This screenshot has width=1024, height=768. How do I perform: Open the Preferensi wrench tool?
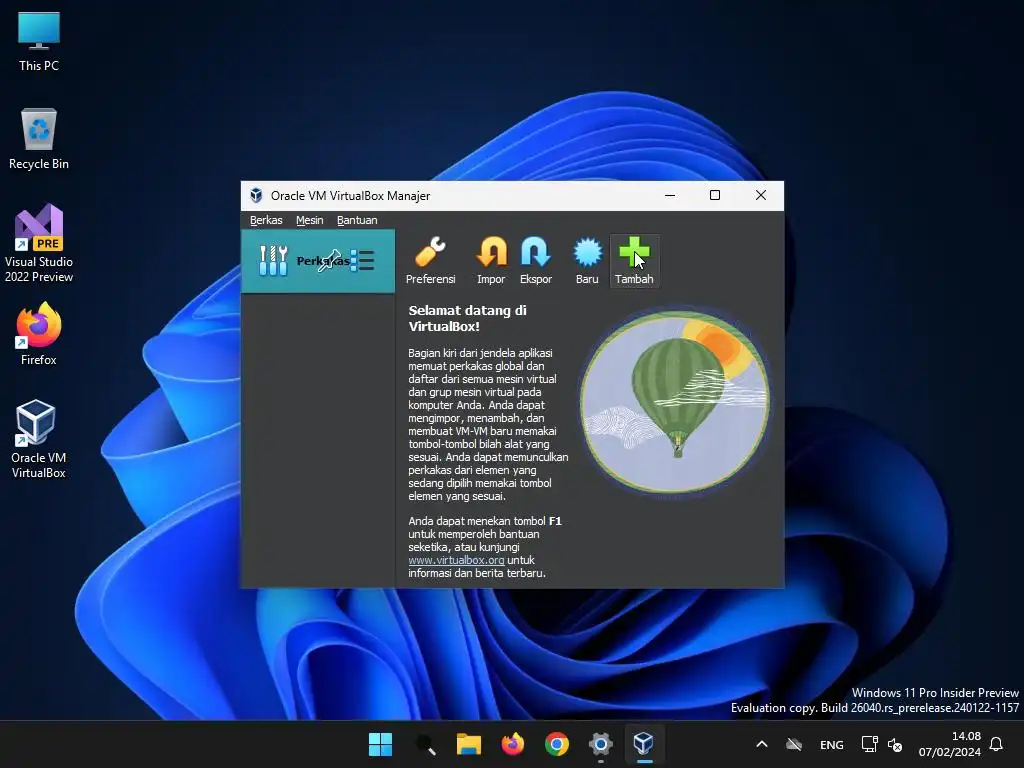coord(430,261)
